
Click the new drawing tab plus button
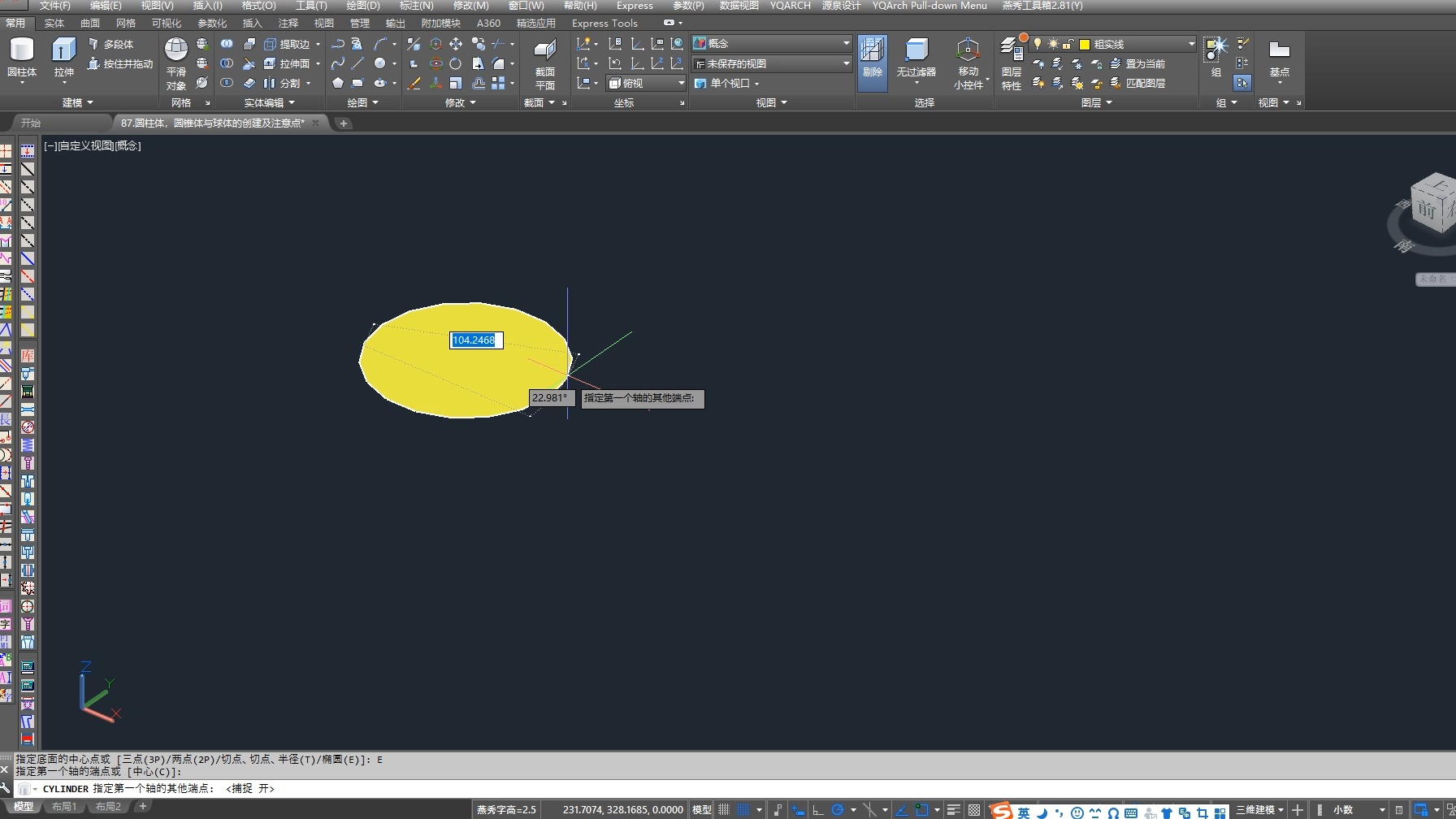(x=344, y=123)
